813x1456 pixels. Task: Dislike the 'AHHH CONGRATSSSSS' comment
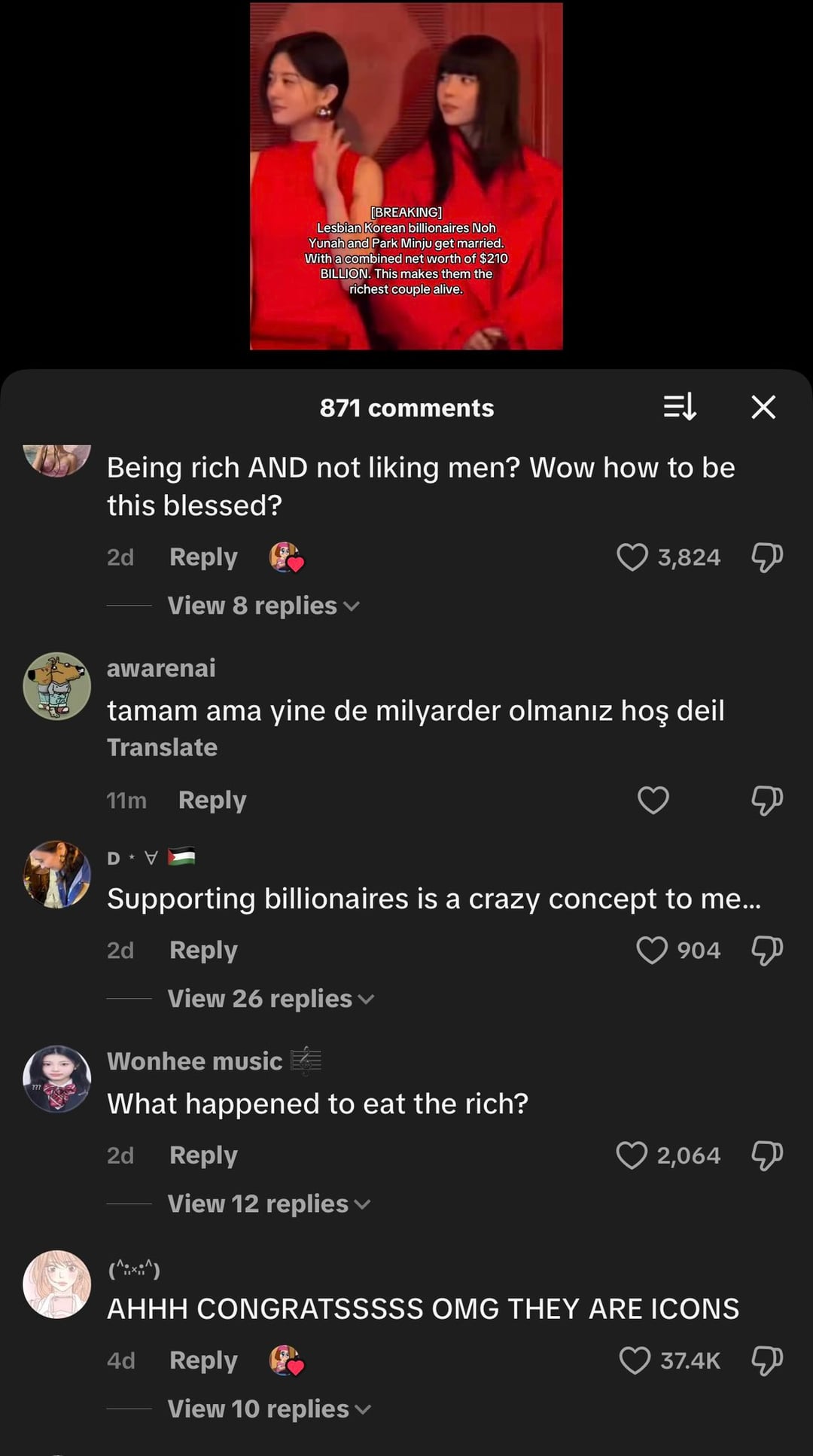click(x=767, y=1360)
